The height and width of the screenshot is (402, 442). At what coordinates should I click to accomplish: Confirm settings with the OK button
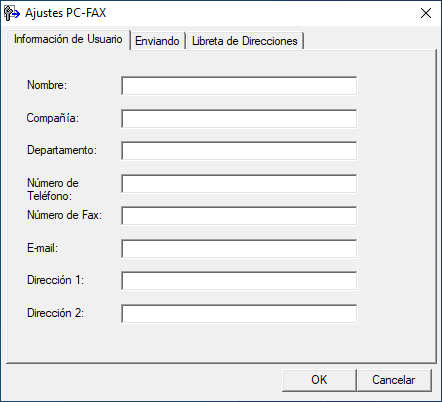coord(319,380)
